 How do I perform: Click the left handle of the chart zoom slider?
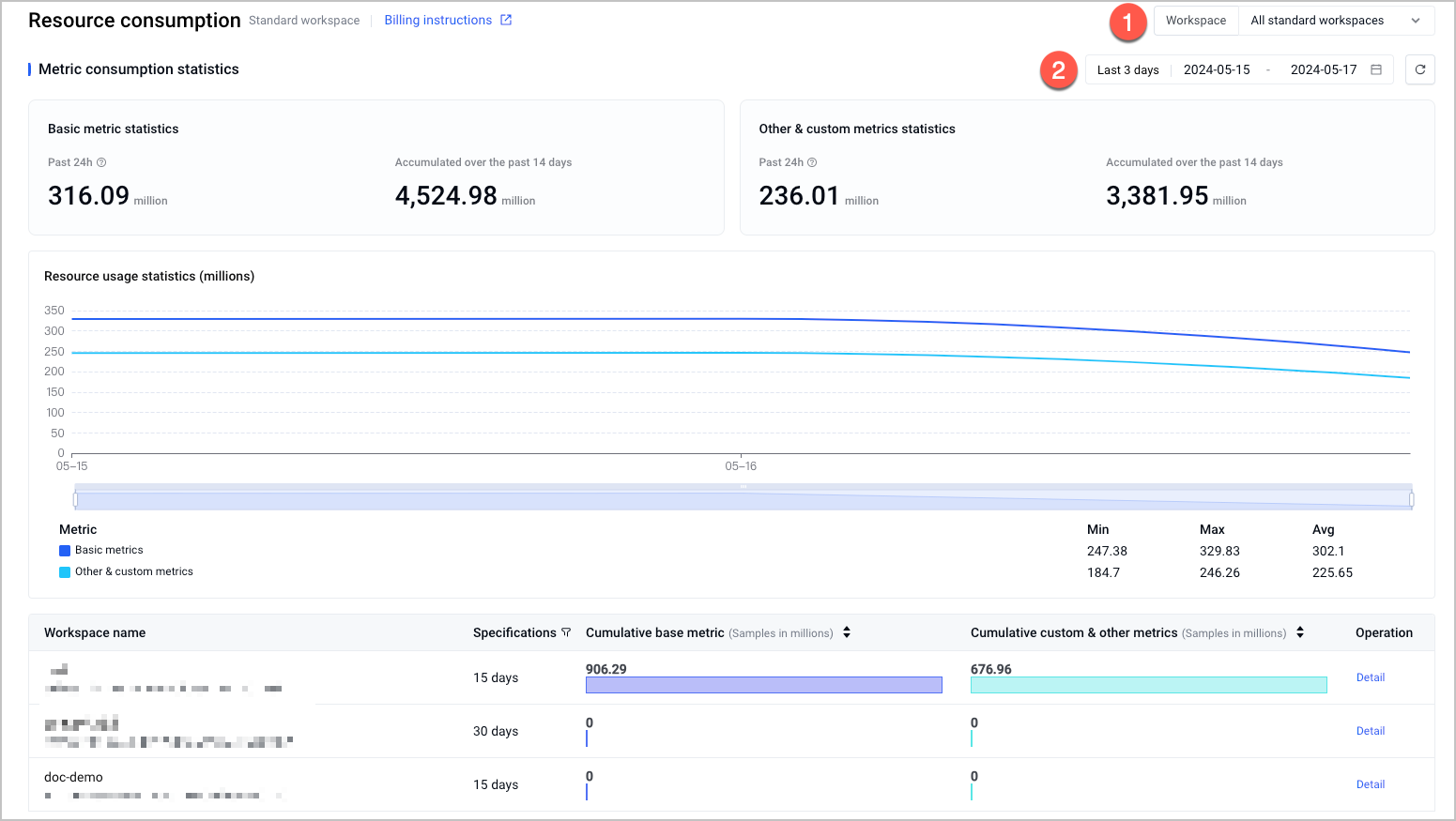point(75,499)
